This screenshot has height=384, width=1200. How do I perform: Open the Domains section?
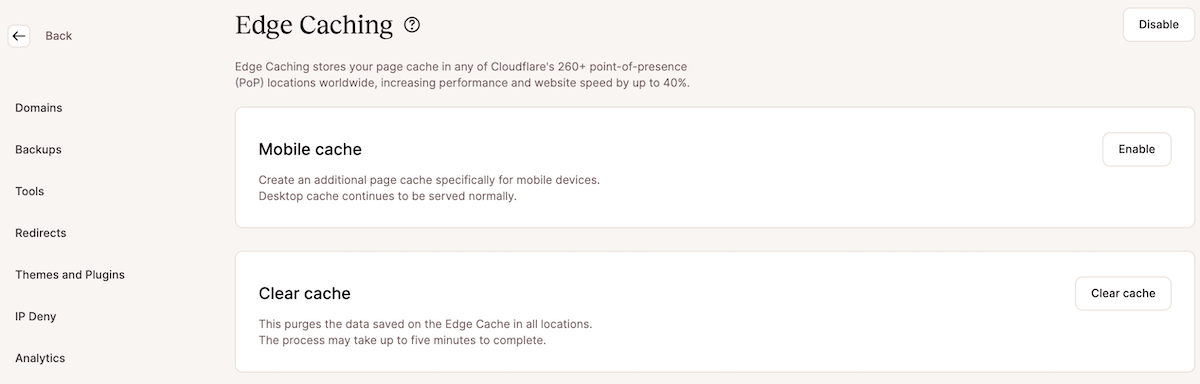39,108
